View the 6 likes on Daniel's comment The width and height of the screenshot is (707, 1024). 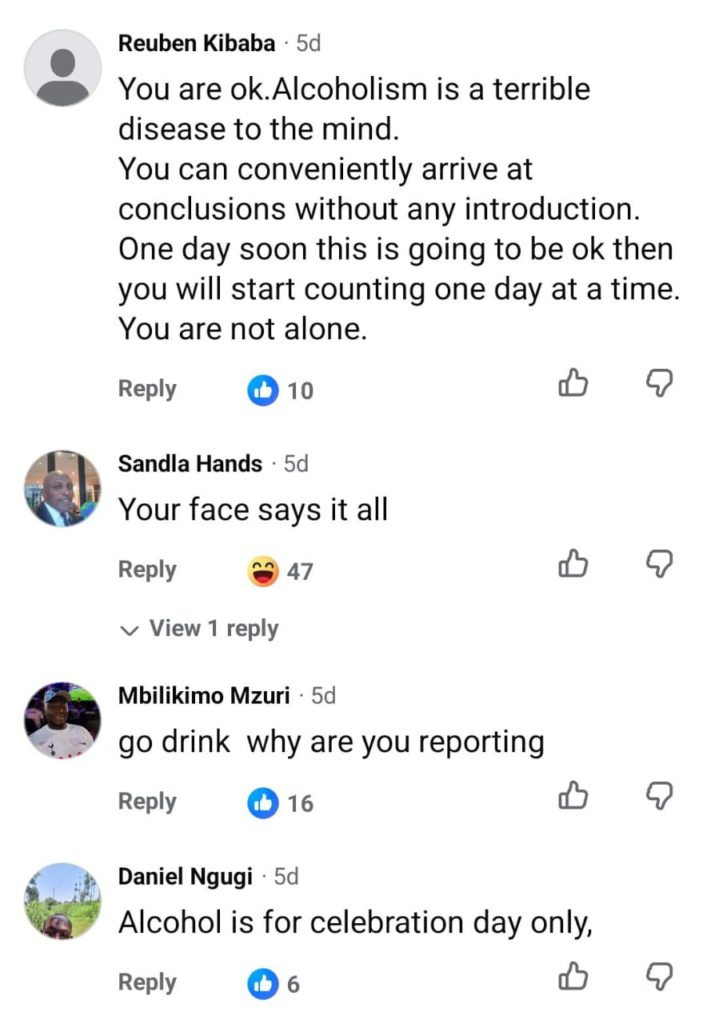click(x=274, y=984)
